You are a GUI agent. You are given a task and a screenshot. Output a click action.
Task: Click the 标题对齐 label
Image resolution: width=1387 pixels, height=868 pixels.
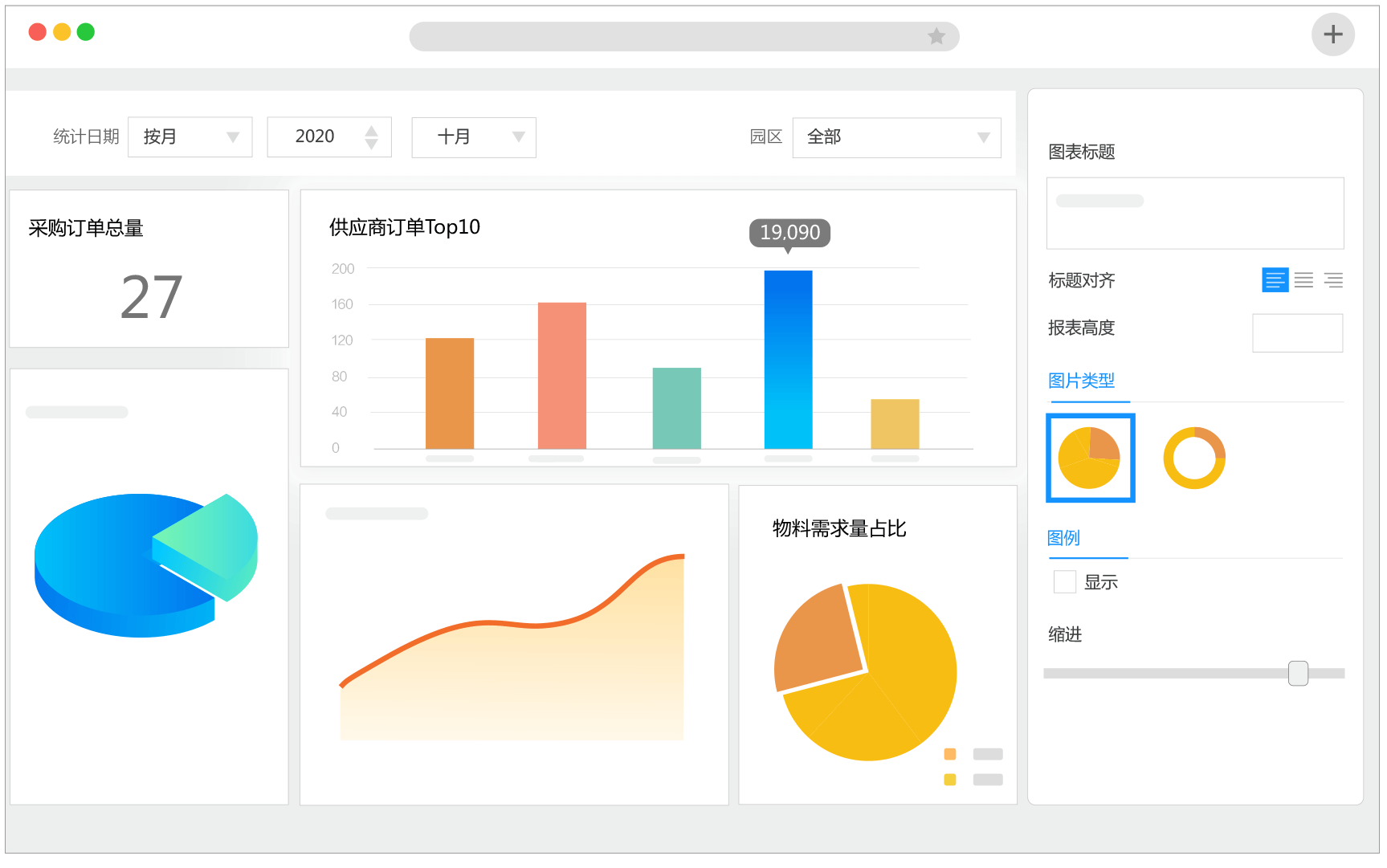[1082, 280]
